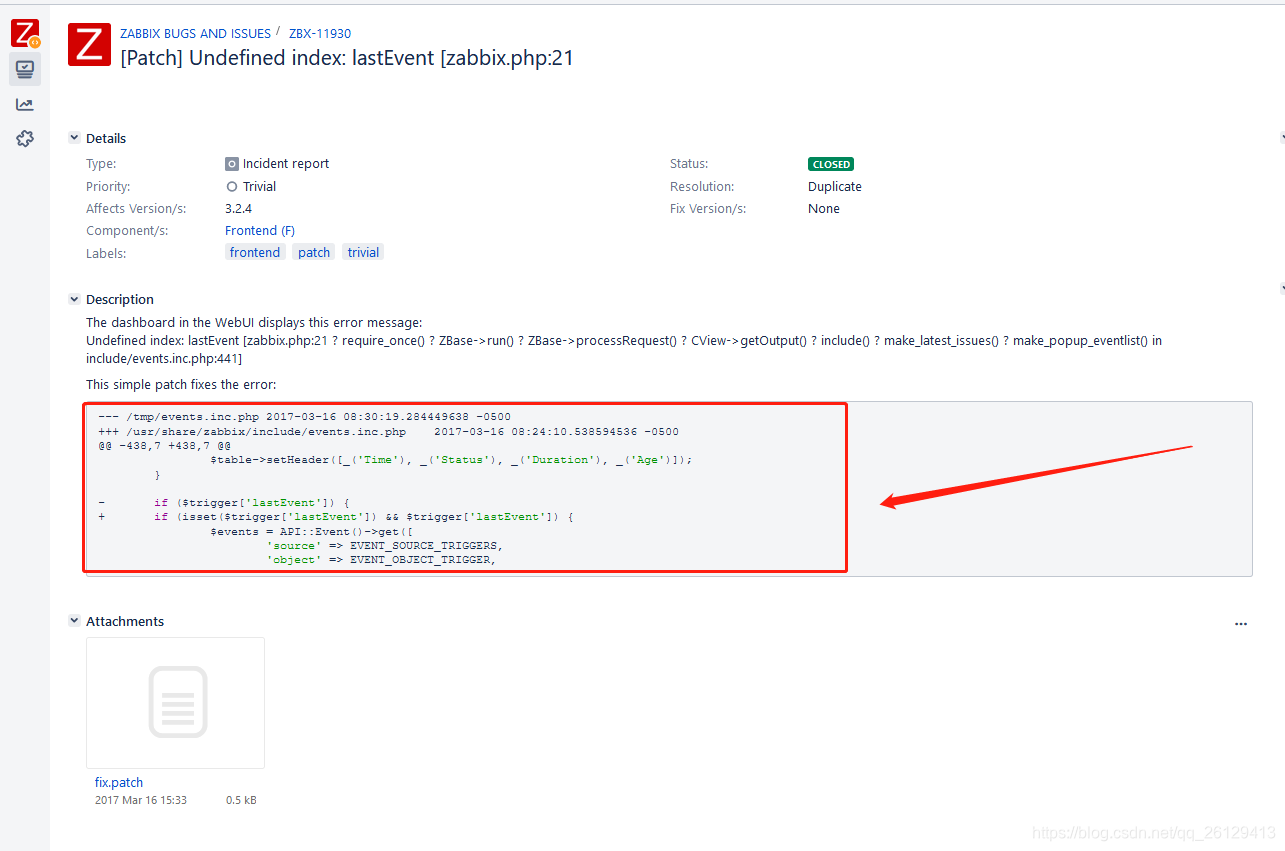Click the added isset($trigger['lastEvent']) line

tap(335, 517)
